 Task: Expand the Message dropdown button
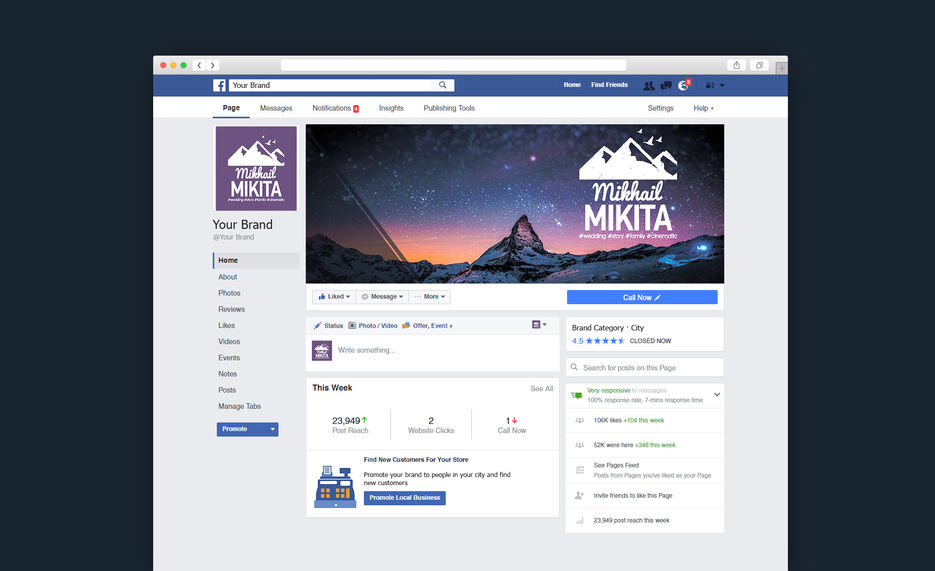(382, 297)
